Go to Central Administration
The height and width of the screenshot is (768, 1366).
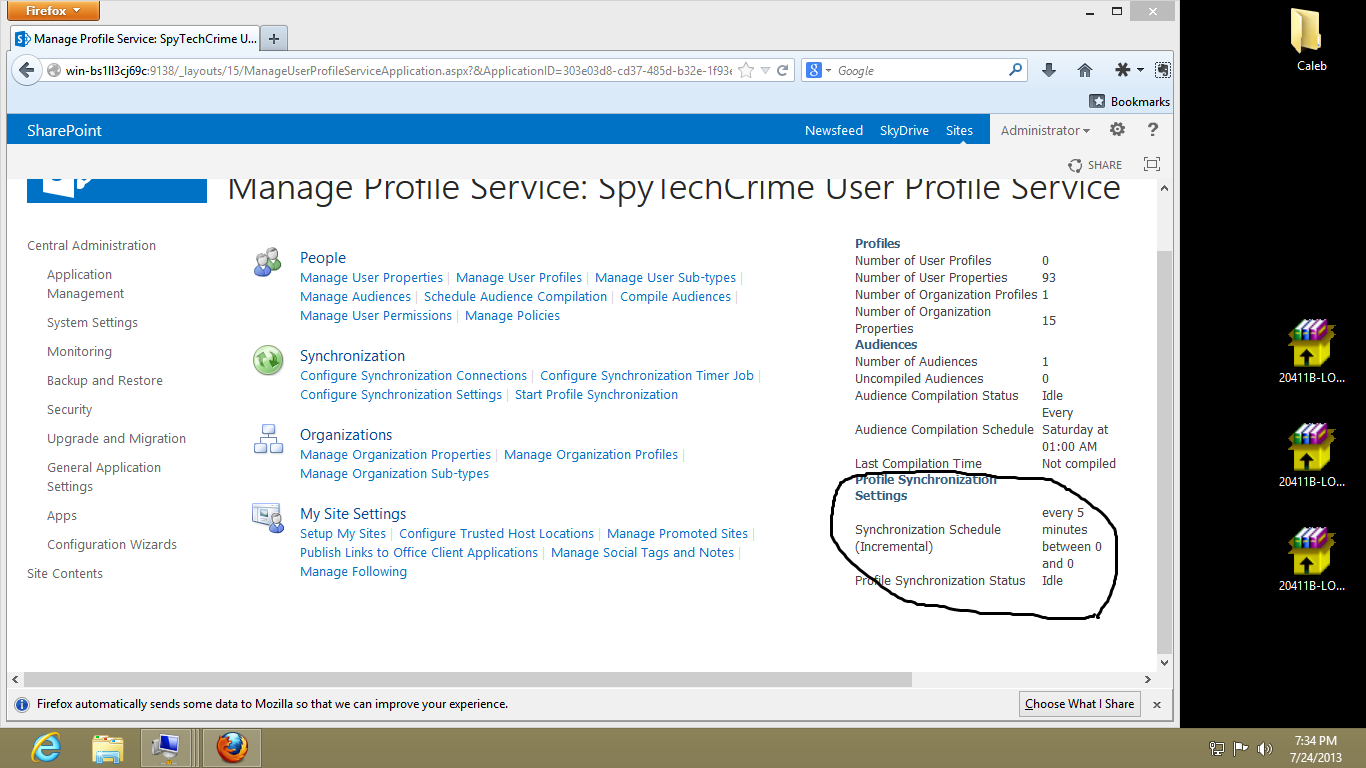point(91,245)
